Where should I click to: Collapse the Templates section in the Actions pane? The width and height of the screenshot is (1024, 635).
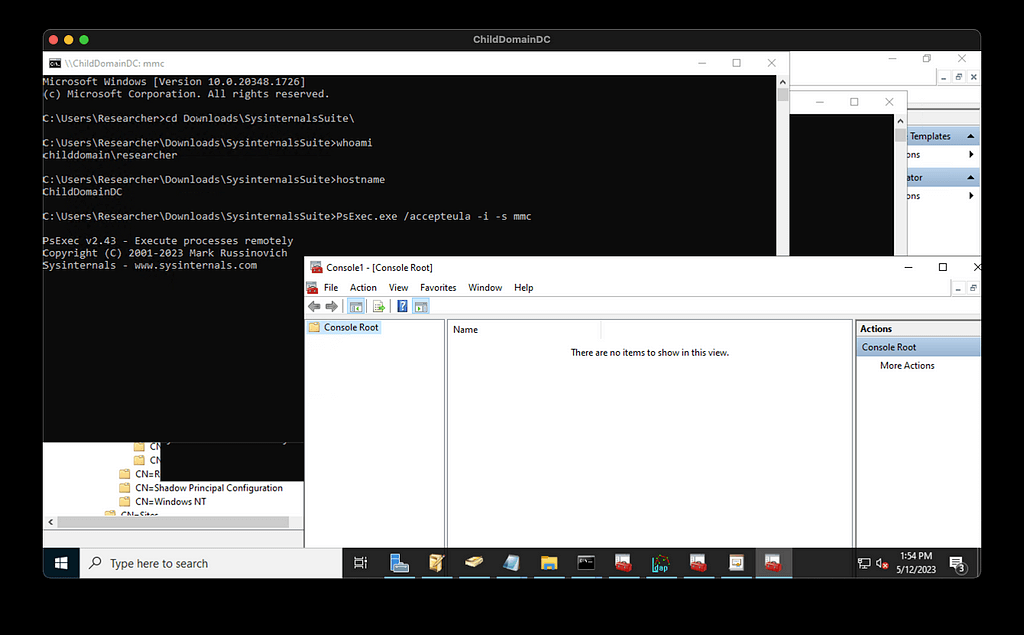(x=970, y=136)
